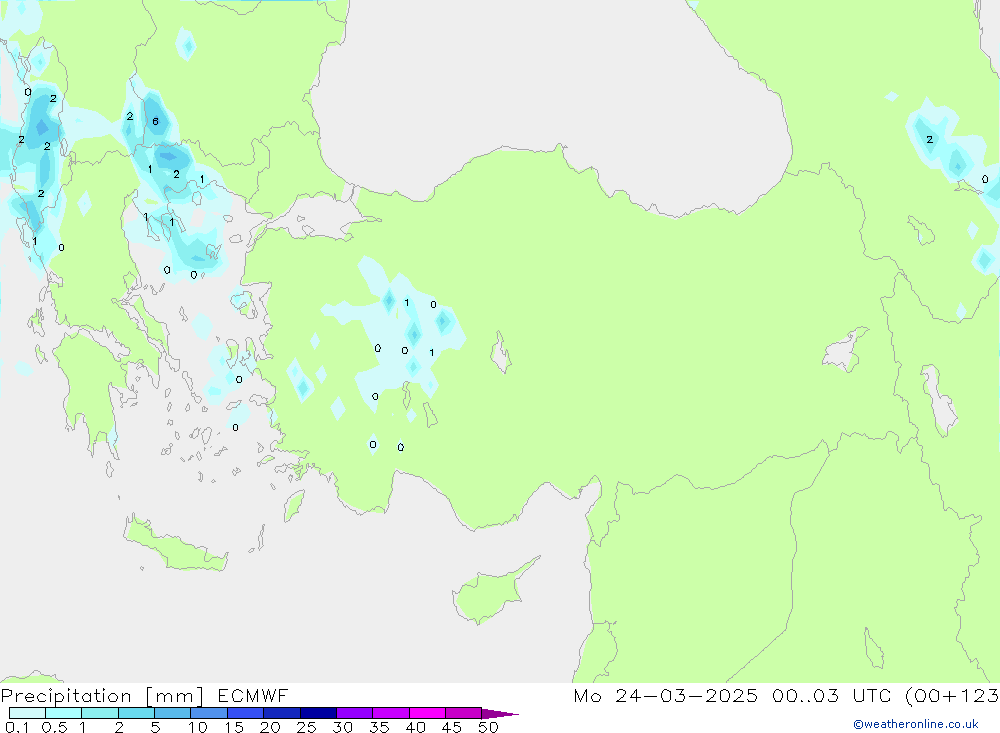Click the 25–30 mm navy legend swatch

318,713
